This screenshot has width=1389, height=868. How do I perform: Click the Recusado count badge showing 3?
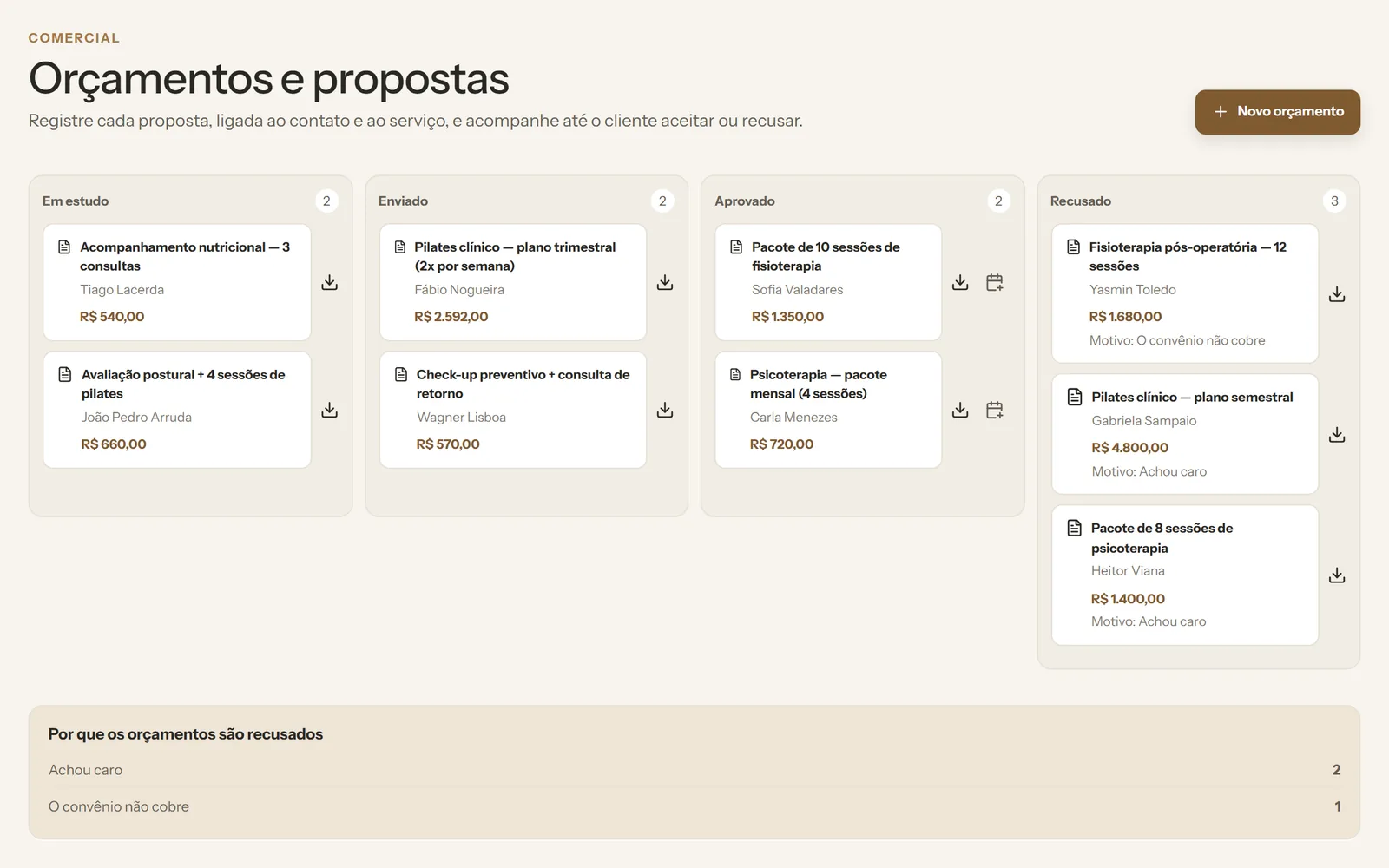1334,201
